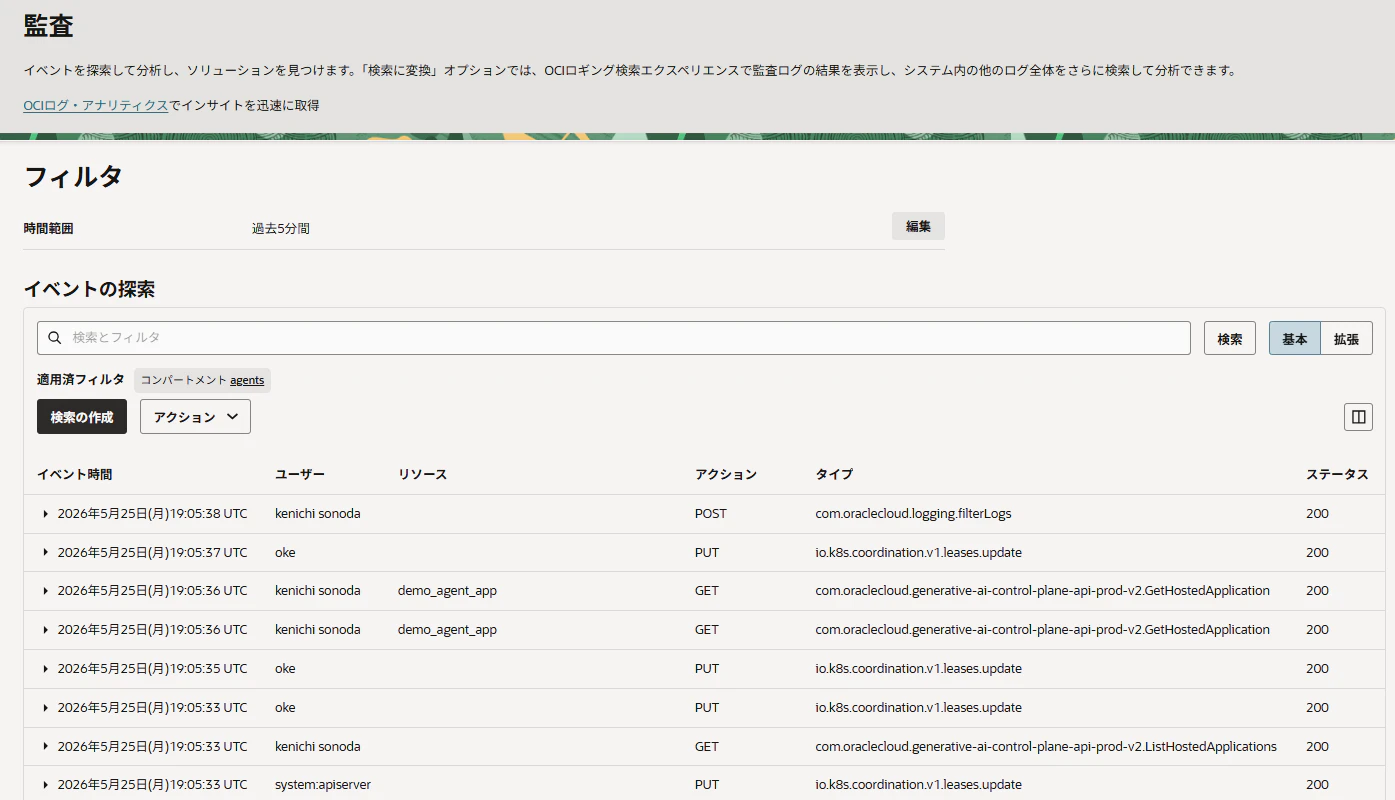Viewport: 1395px width, 800px height.
Task: Click the コンパートメント agents filter chip
Action: (x=202, y=380)
